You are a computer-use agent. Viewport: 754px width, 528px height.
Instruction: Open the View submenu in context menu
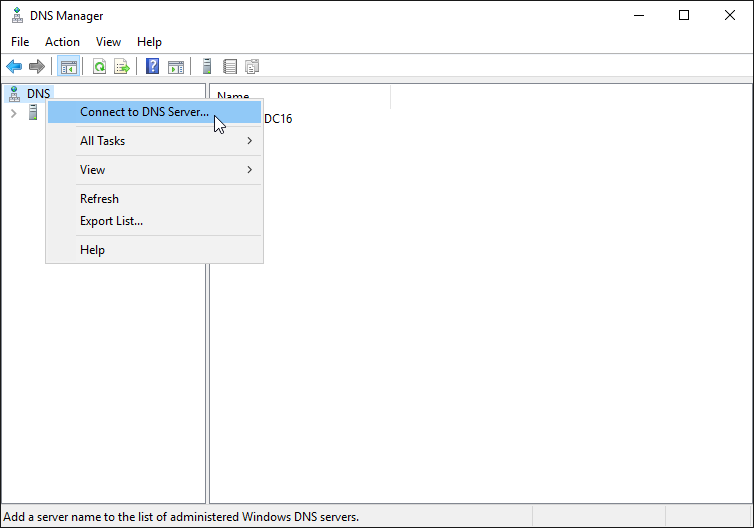tap(154, 170)
